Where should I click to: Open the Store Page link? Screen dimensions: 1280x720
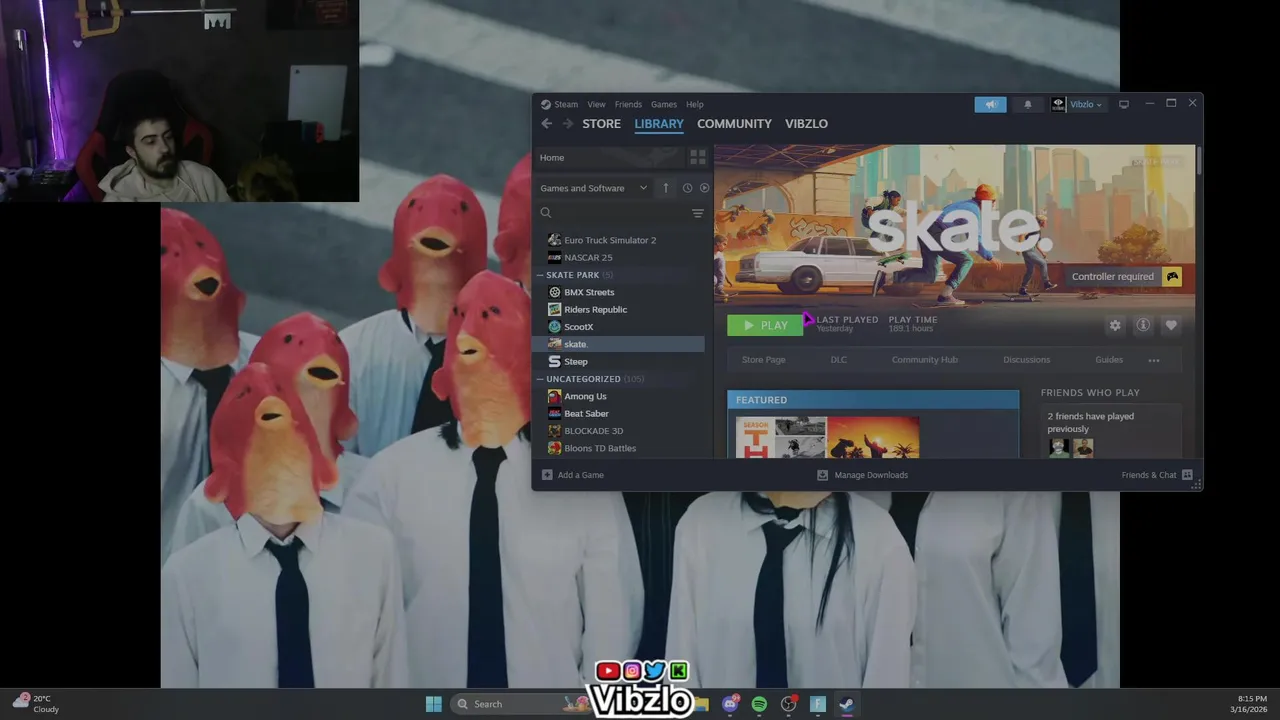(763, 360)
